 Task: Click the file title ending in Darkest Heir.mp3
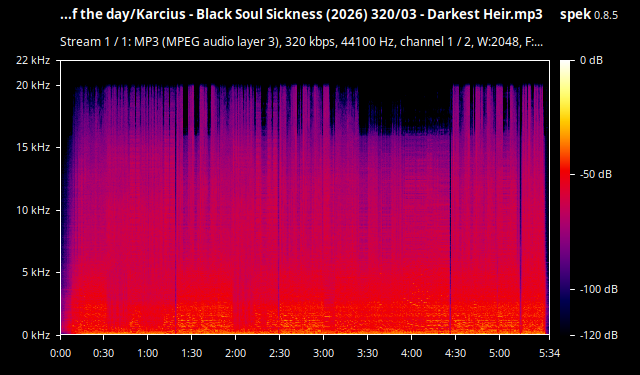pyautogui.click(x=301, y=15)
